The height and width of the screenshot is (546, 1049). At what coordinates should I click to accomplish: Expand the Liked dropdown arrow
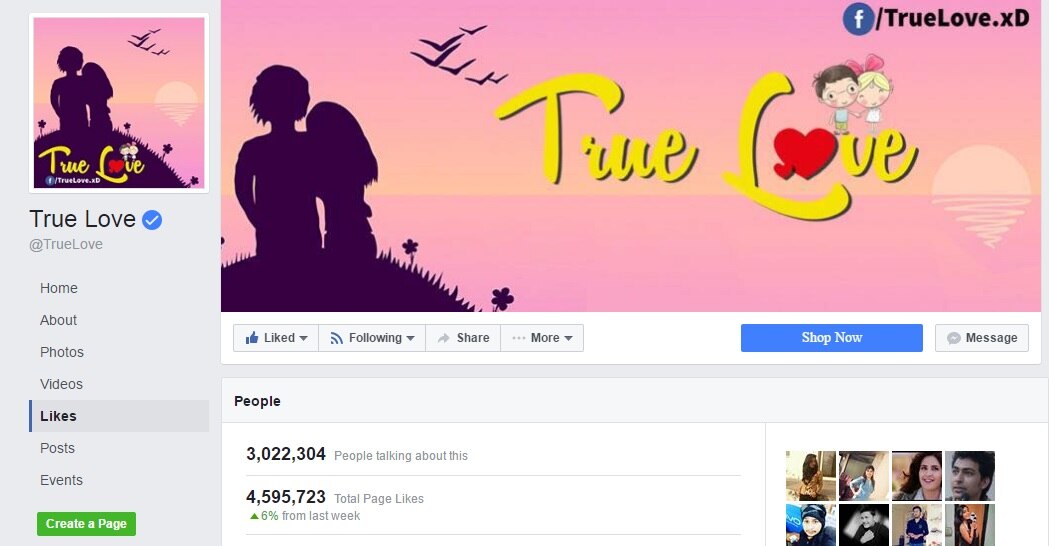click(x=303, y=339)
